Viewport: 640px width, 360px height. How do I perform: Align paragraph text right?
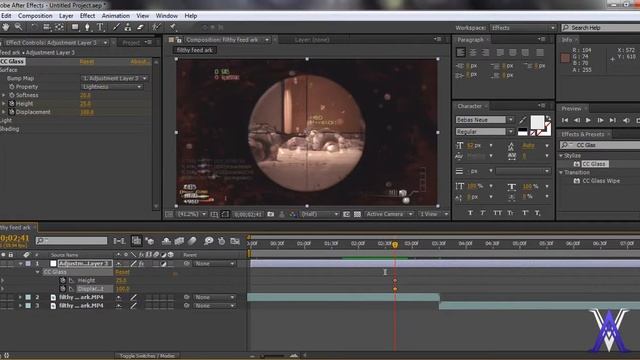485,52
